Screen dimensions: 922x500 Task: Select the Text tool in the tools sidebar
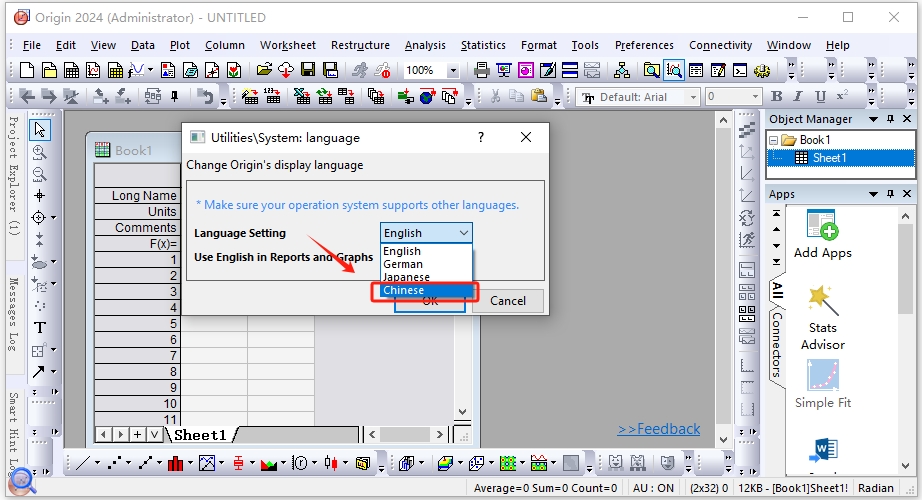[x=40, y=327]
